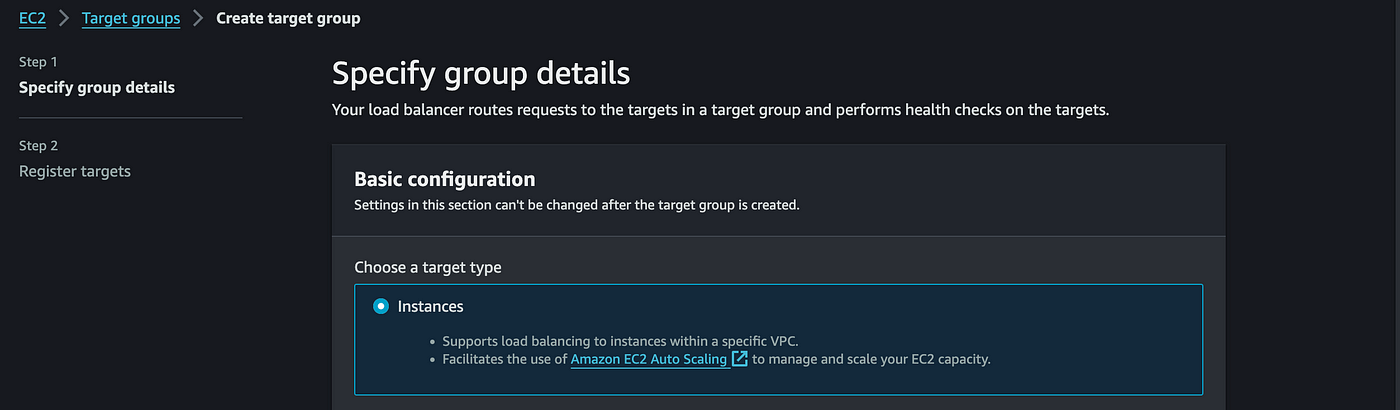Click the Step 1 label
The image size is (1400, 410).
(x=38, y=62)
